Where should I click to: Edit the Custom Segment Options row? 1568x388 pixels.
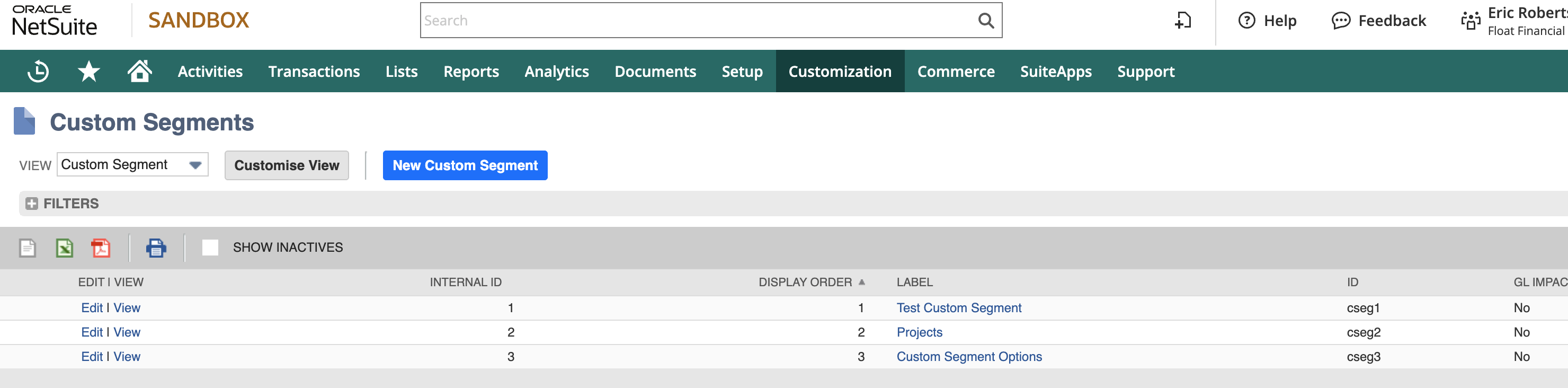pyautogui.click(x=92, y=356)
